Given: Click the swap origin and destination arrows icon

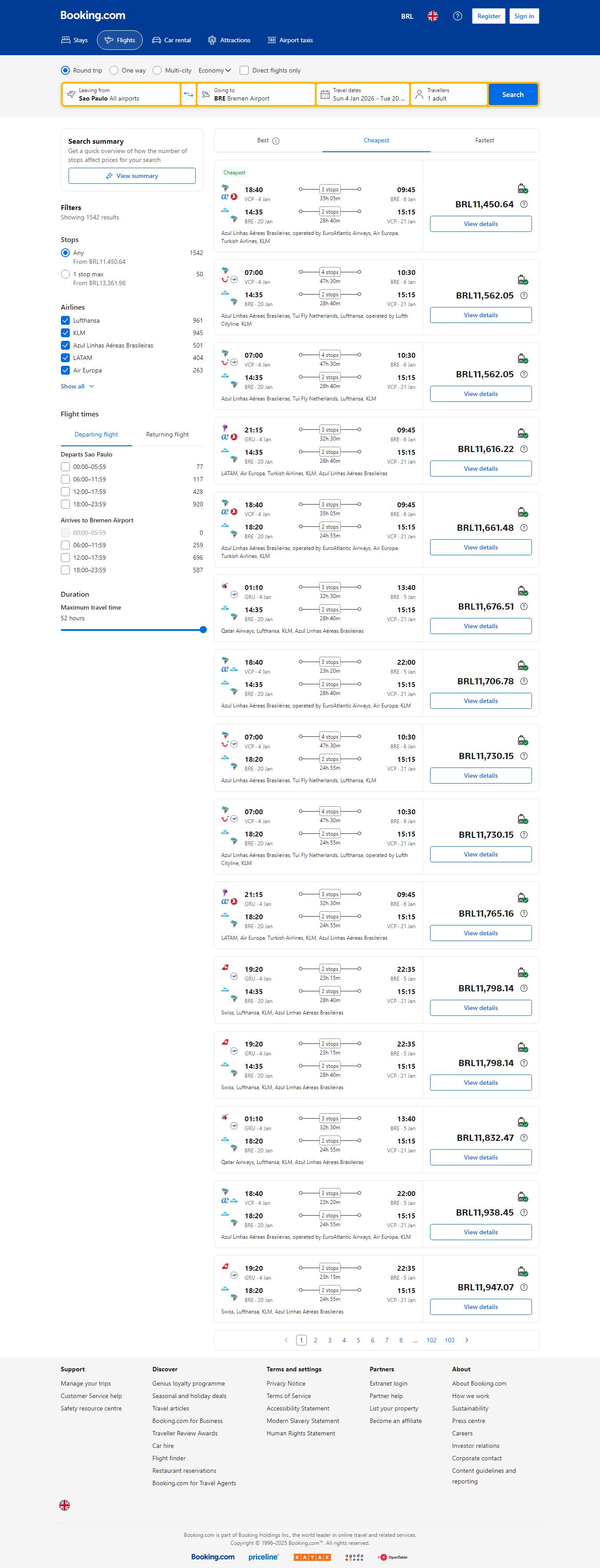Looking at the screenshot, I should pos(189,94).
